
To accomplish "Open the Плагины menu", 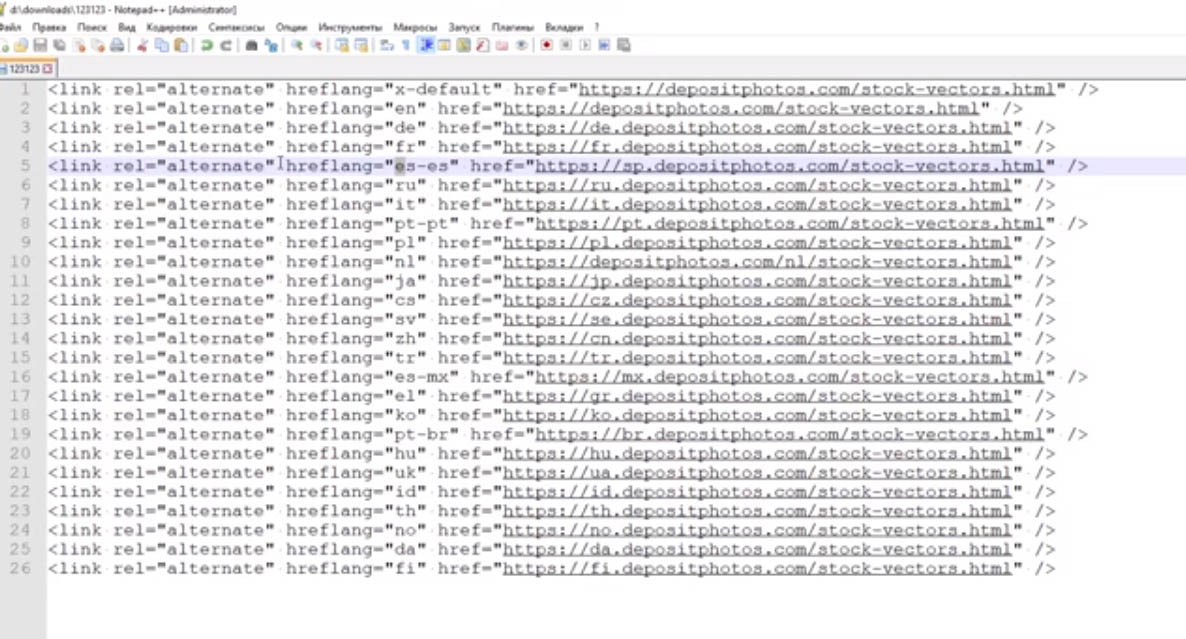I will click(513, 27).
